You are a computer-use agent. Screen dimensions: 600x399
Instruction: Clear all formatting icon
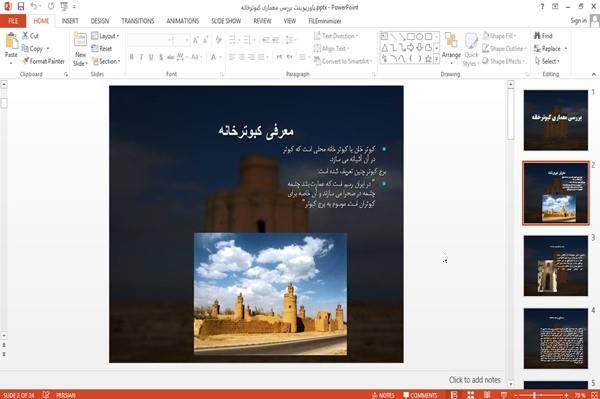coord(218,40)
